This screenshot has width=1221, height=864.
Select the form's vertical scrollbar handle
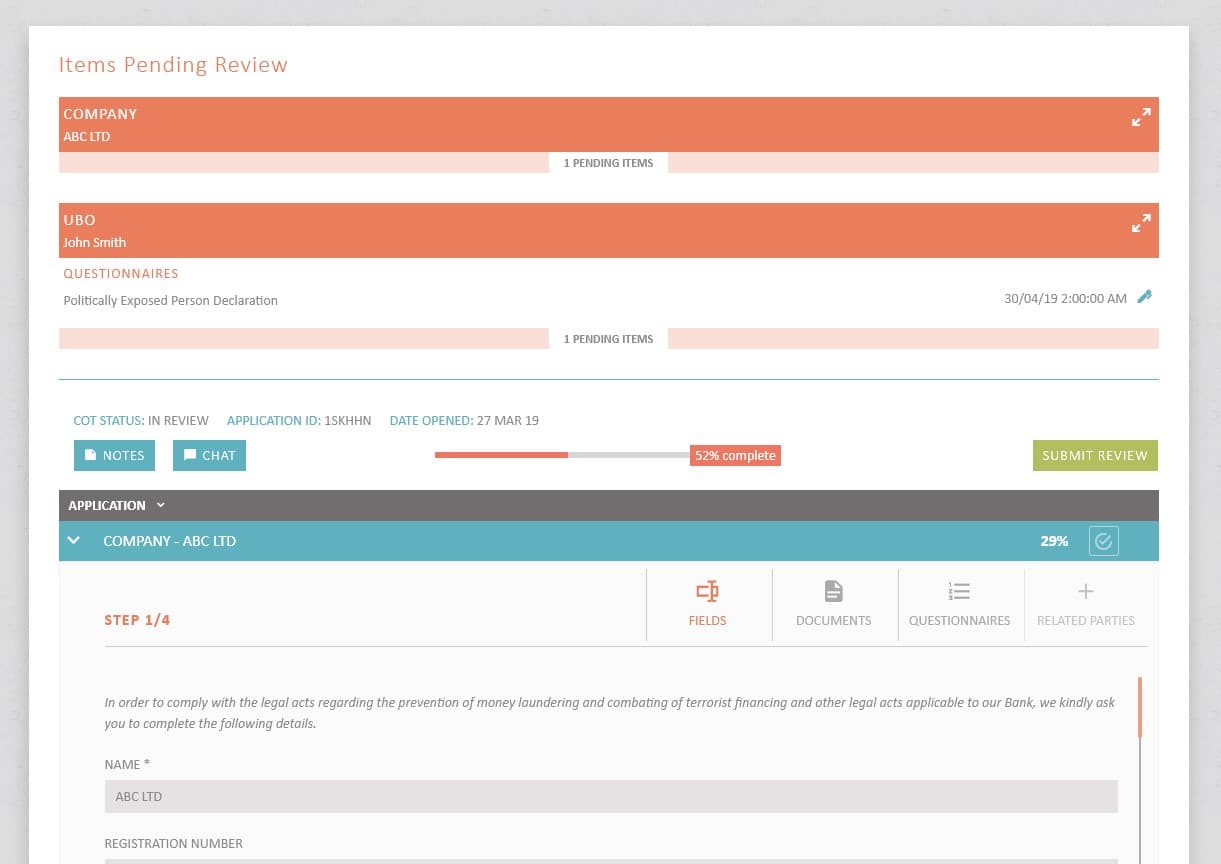1140,708
